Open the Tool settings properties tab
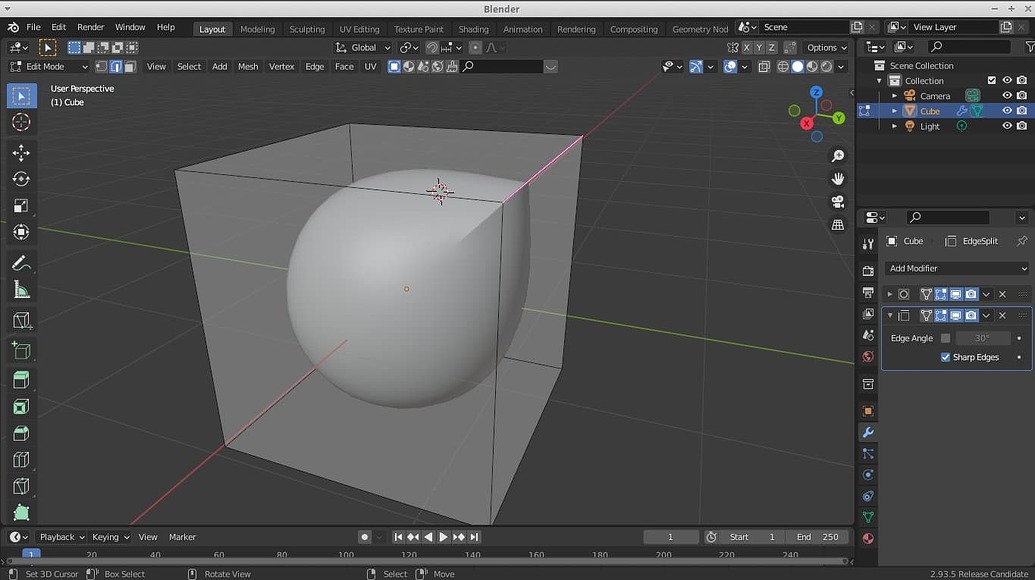This screenshot has width=1035, height=580. pyautogui.click(x=868, y=245)
